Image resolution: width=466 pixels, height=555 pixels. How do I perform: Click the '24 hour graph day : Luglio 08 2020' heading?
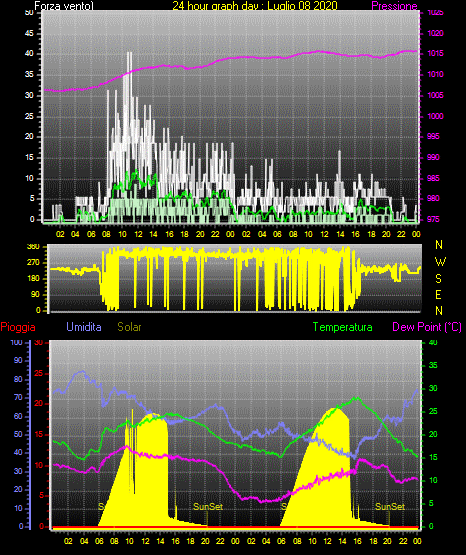(x=255, y=6)
